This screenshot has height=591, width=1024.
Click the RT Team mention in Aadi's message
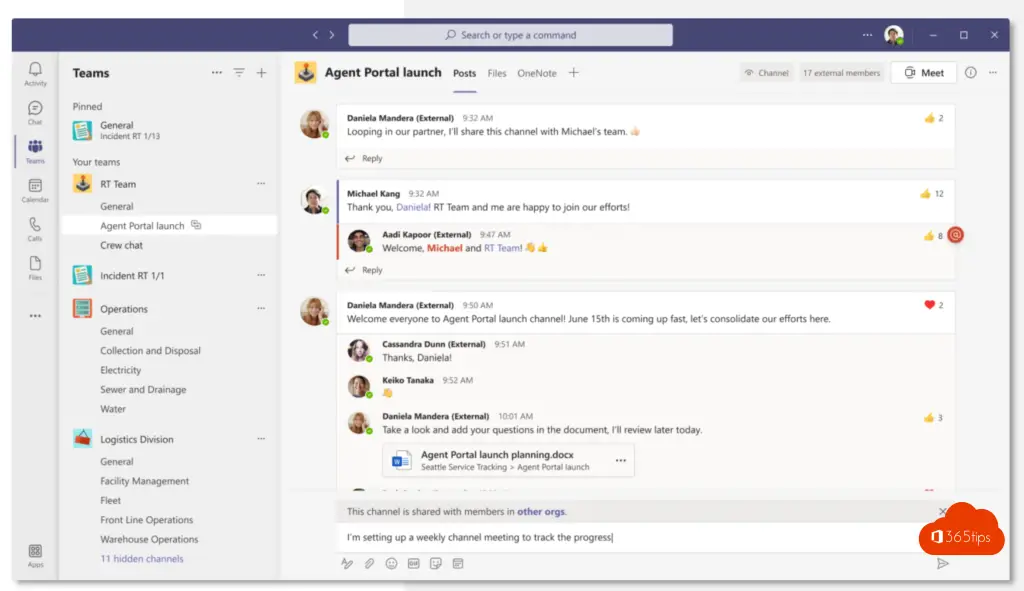(x=503, y=248)
